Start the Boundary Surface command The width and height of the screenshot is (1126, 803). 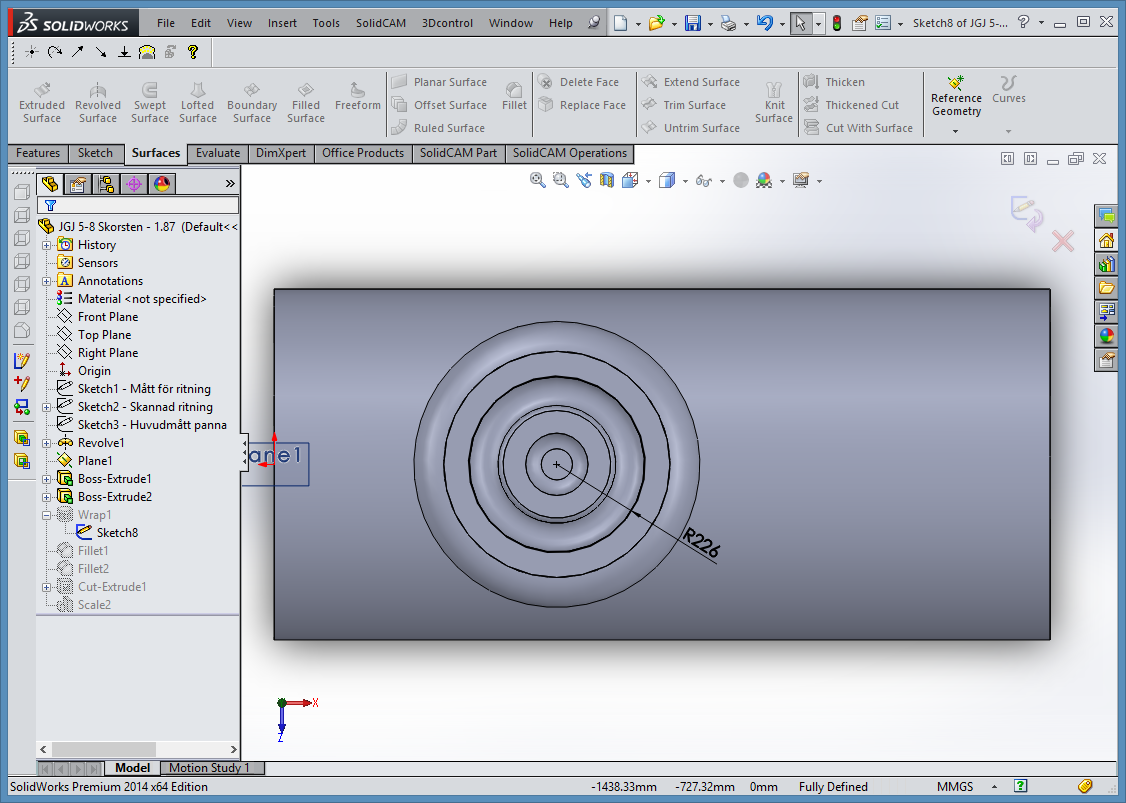(251, 102)
